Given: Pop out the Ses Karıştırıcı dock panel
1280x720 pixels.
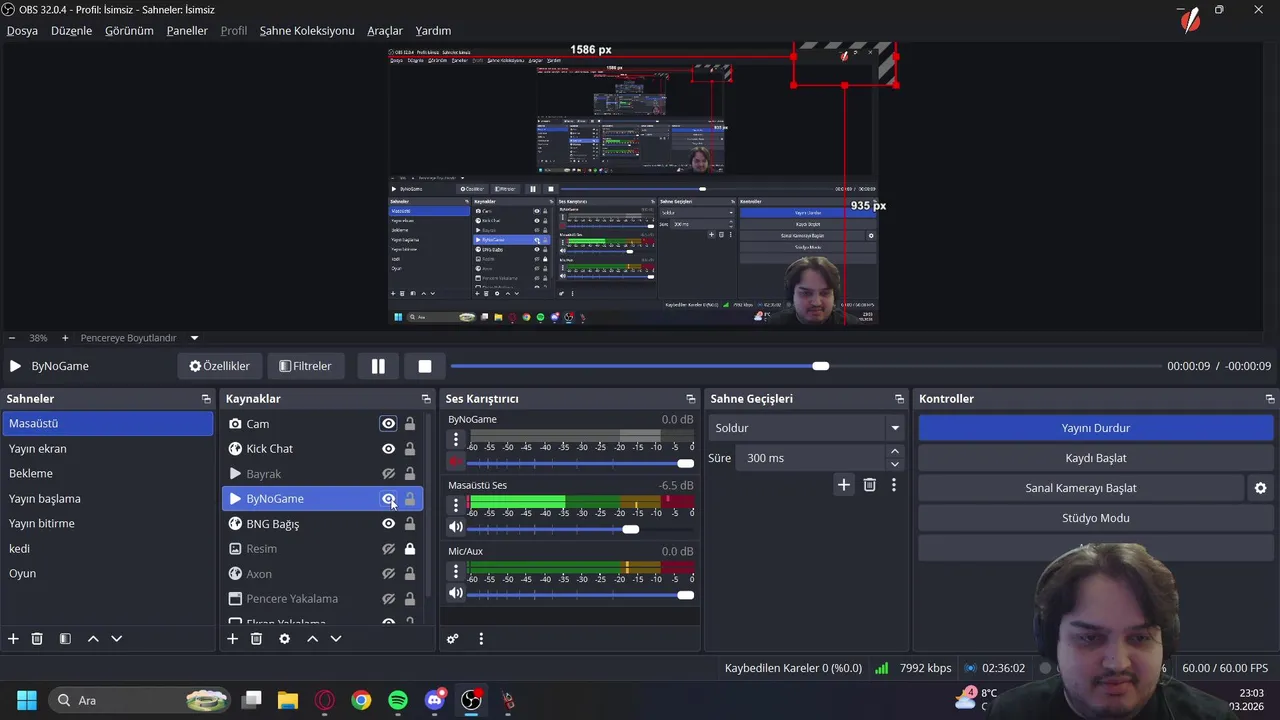Looking at the screenshot, I should pyautogui.click(x=691, y=399).
